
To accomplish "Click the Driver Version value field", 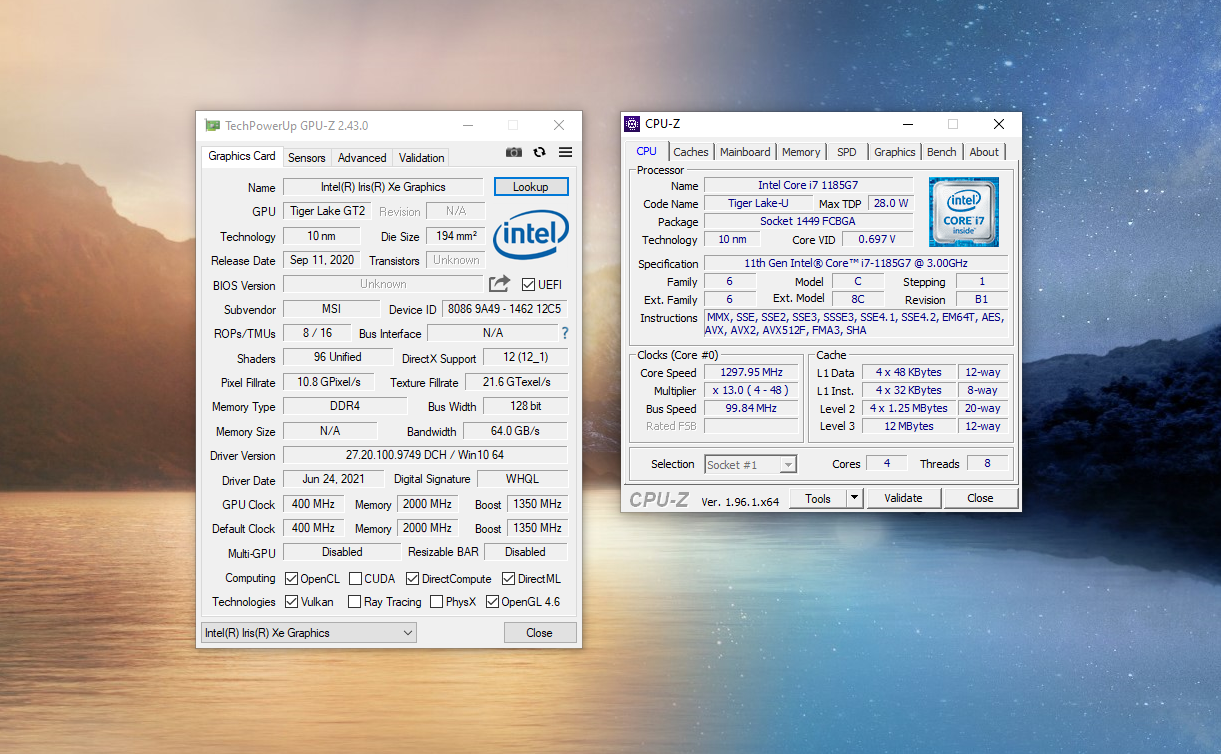I will pyautogui.click(x=425, y=455).
